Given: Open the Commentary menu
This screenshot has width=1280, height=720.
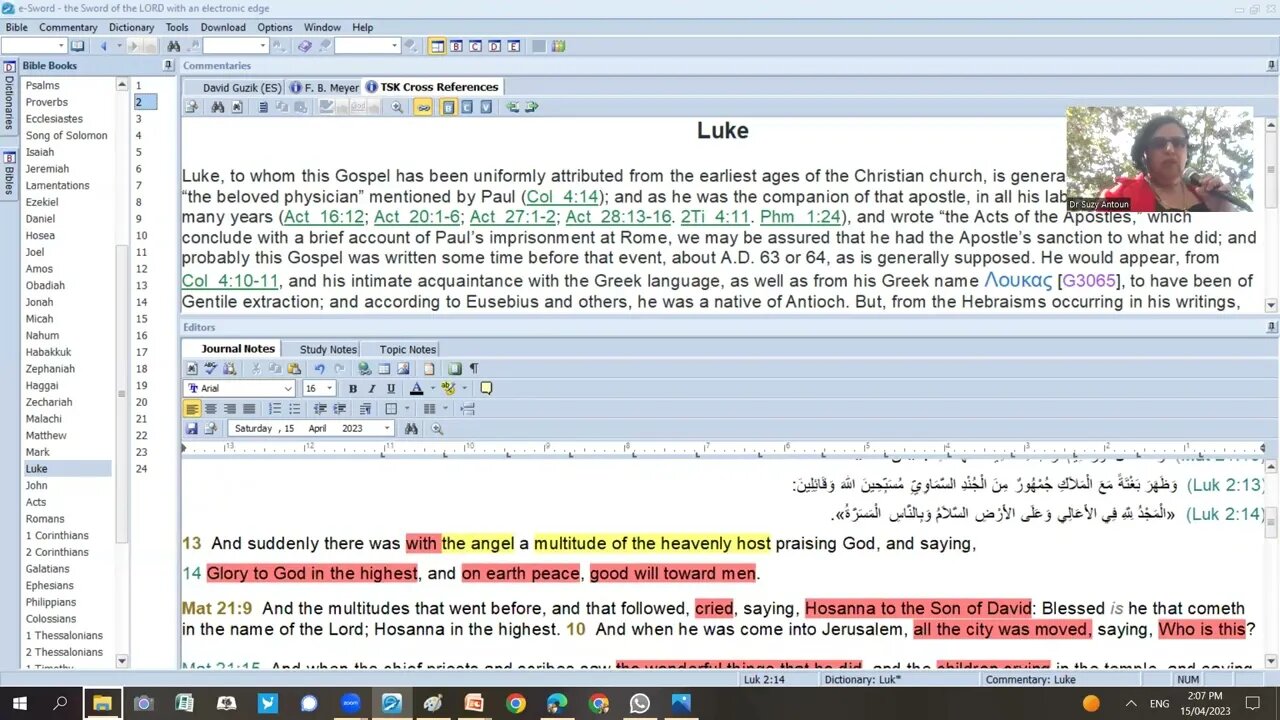Looking at the screenshot, I should pyautogui.click(x=68, y=27).
